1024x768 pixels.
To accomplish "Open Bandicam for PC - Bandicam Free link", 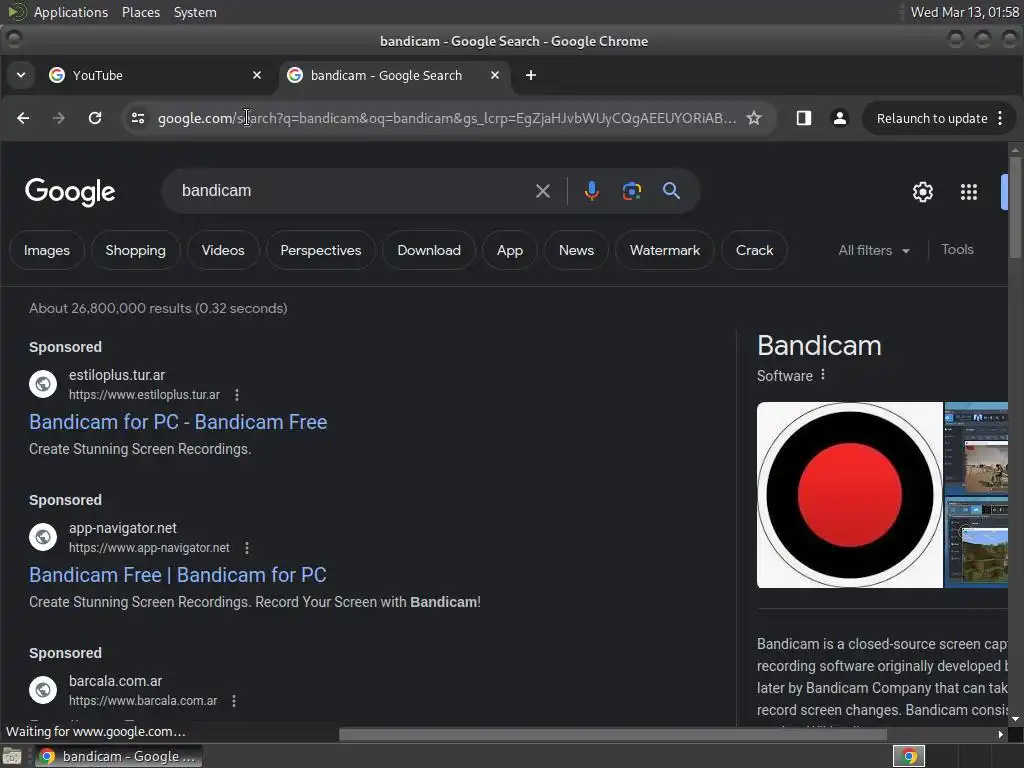I will [178, 422].
